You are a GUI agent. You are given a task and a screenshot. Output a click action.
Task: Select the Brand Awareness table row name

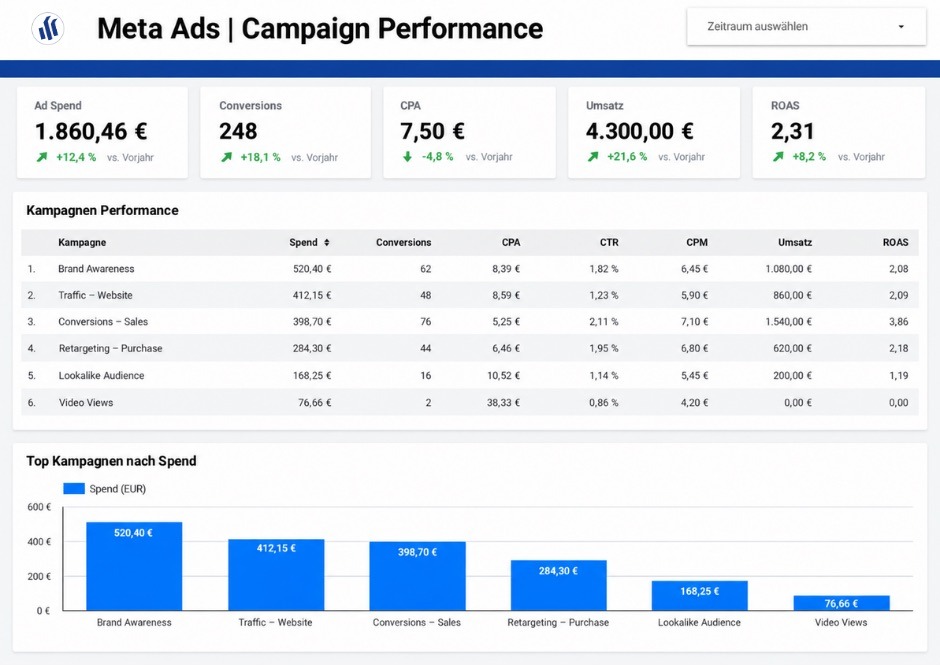[96, 269]
